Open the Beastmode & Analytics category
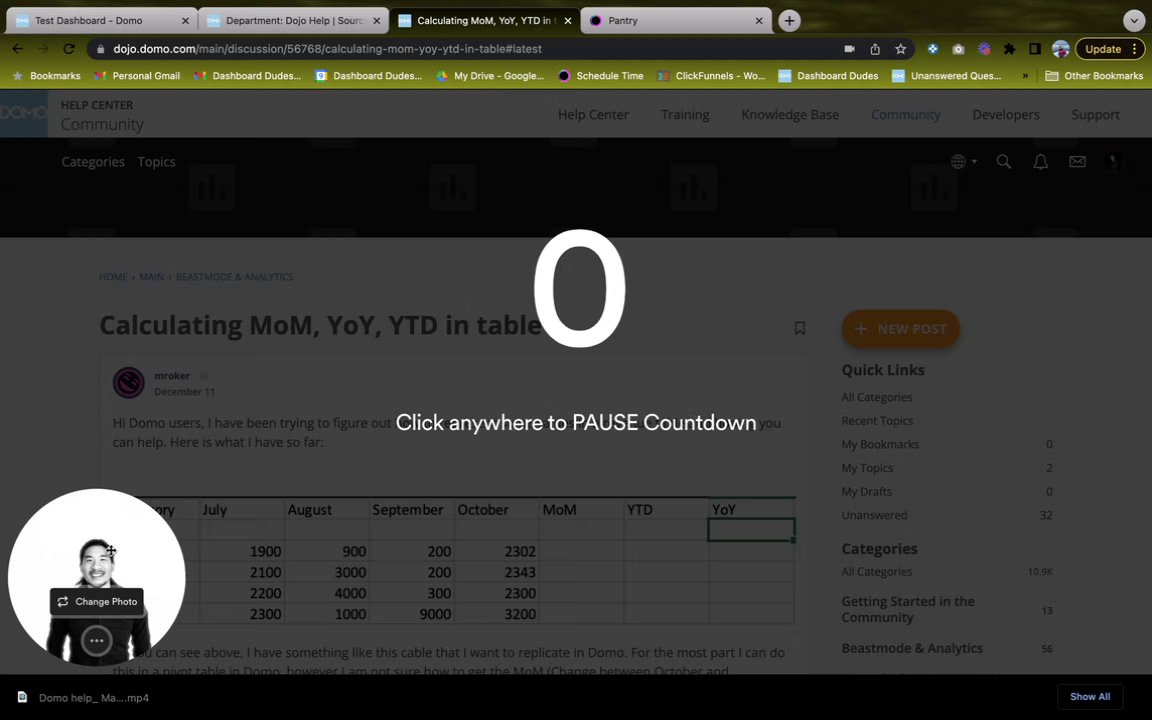This screenshot has width=1152, height=720. 912,648
